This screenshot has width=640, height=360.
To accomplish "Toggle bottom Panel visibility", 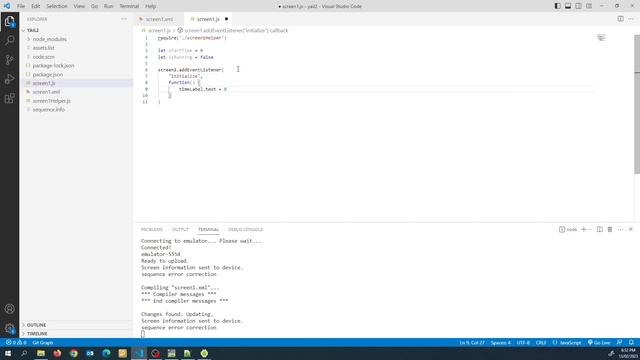I will pyautogui.click(x=568, y=6).
